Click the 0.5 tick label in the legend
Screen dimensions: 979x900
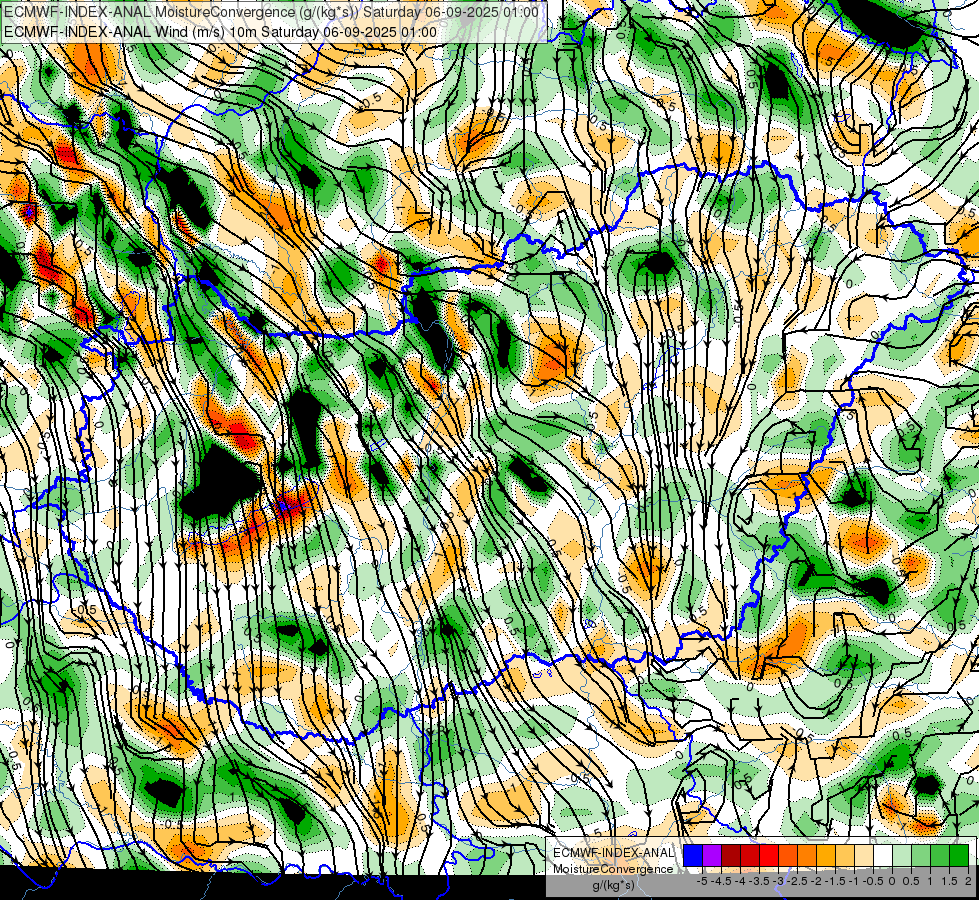(x=911, y=881)
